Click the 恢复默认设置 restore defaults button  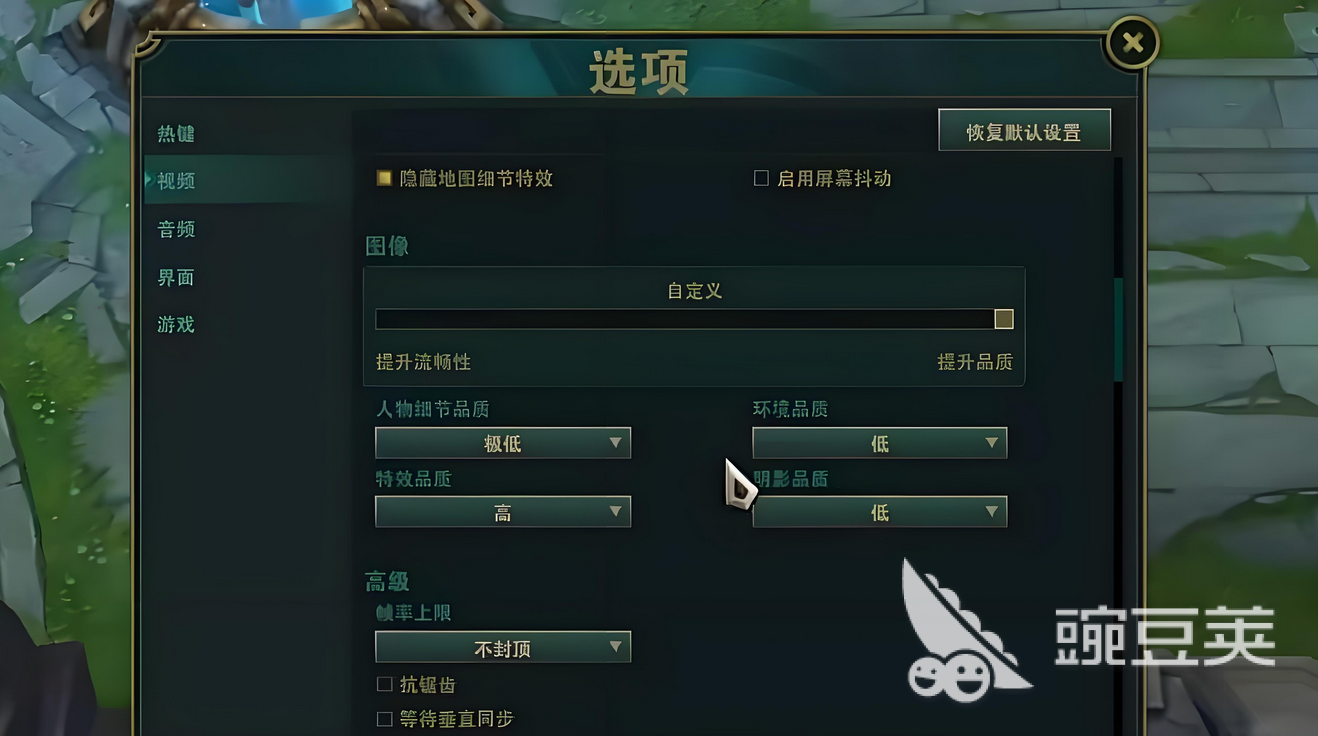(x=1024, y=131)
